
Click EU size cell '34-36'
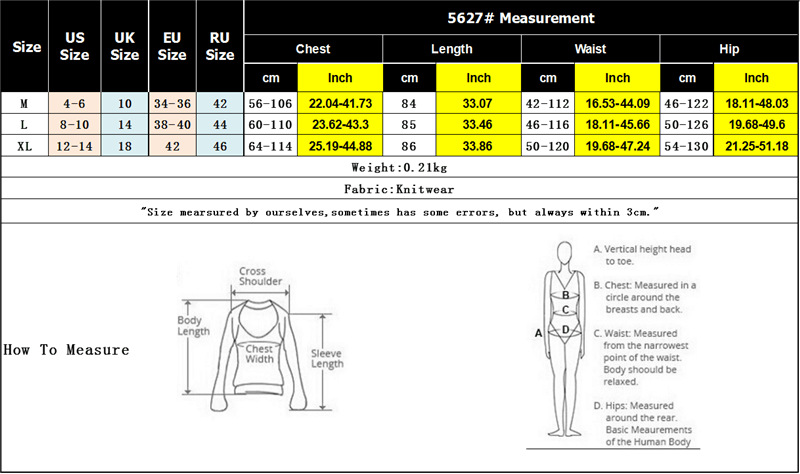(x=172, y=104)
